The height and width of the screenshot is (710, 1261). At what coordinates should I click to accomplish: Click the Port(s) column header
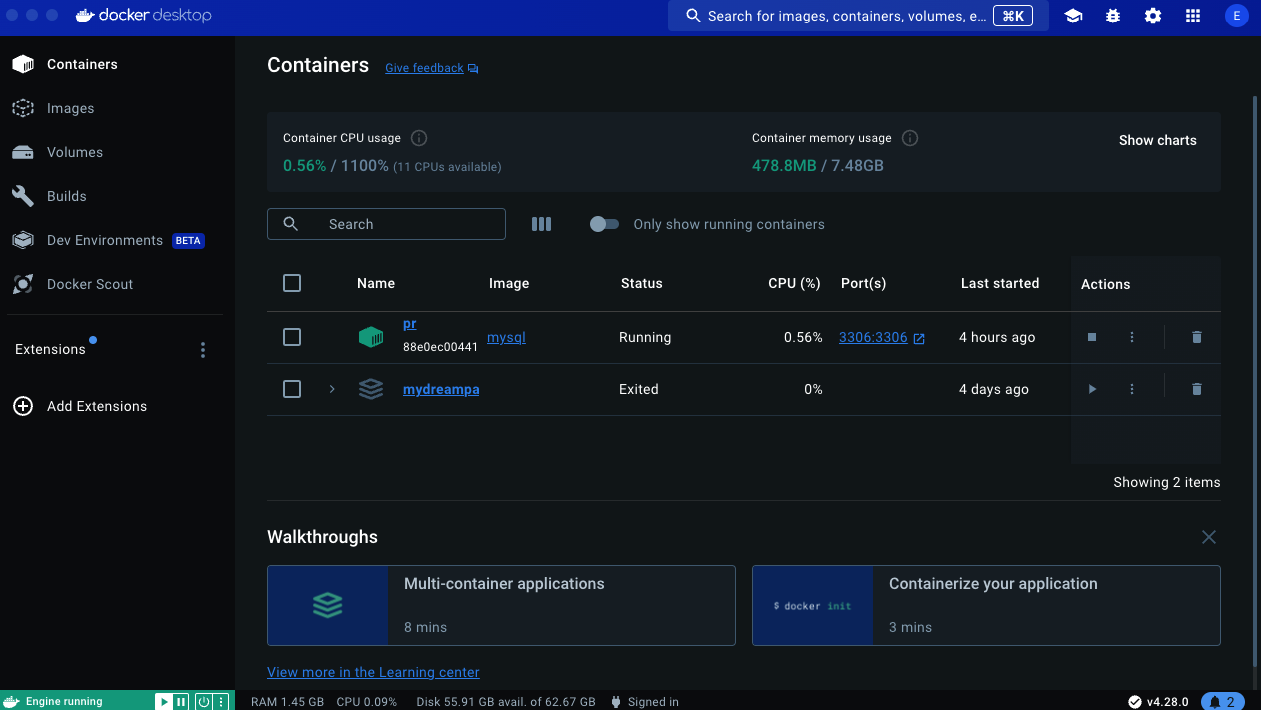(x=864, y=284)
